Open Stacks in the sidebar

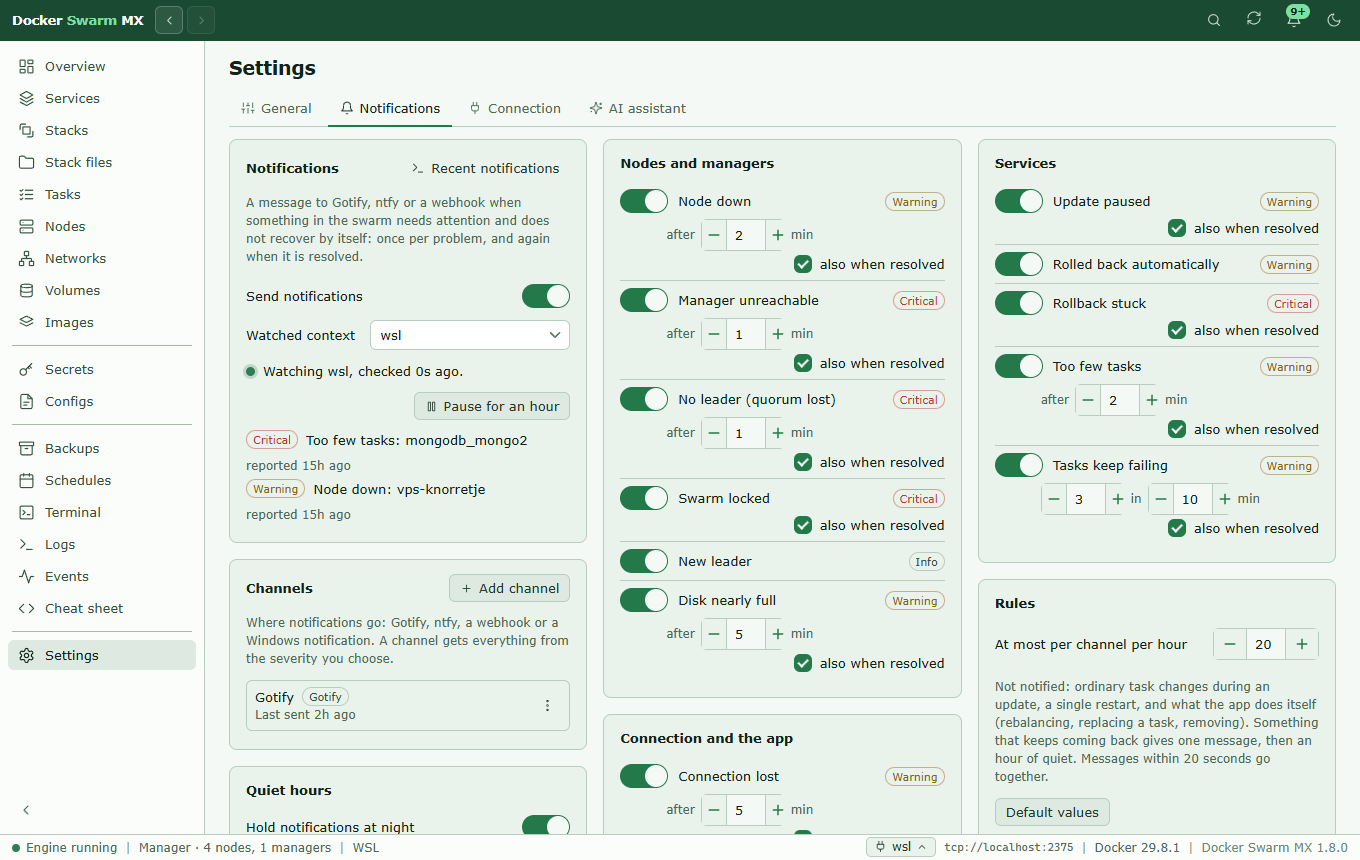pyautogui.click(x=102, y=131)
